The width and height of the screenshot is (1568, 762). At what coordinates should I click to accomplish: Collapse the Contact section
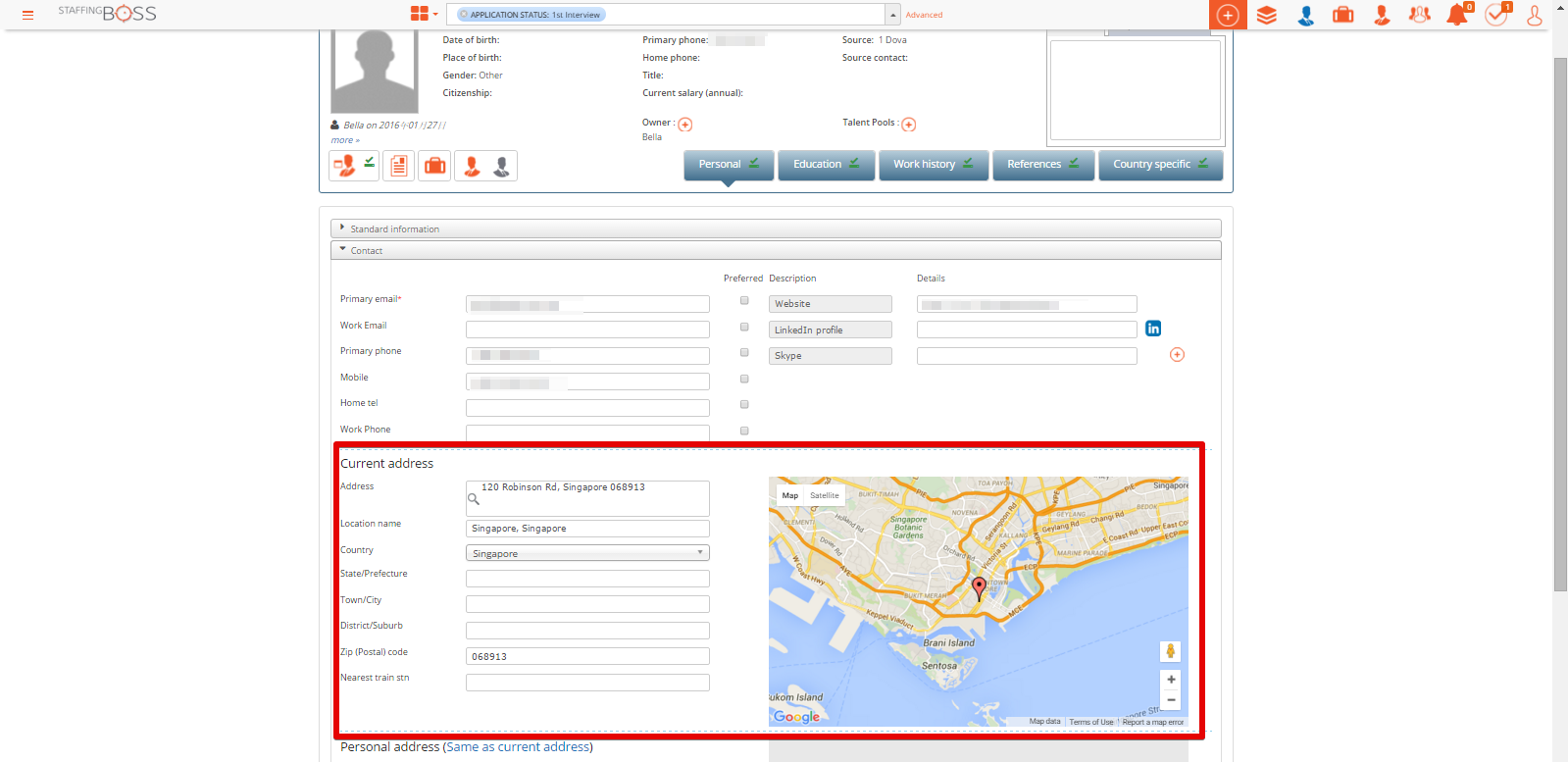[776, 250]
